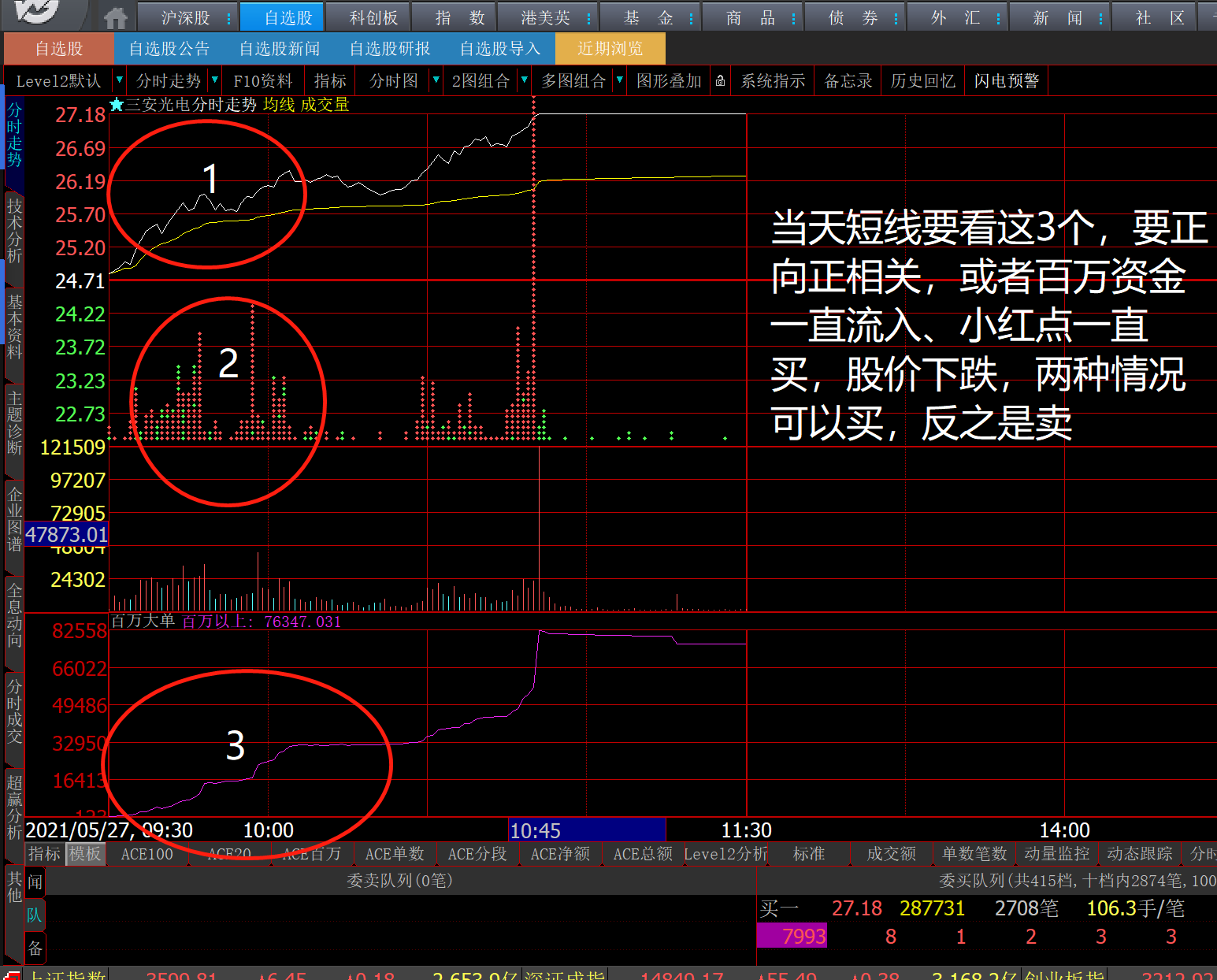
Task: Open the 新闻 menu
Action: (x=1058, y=18)
